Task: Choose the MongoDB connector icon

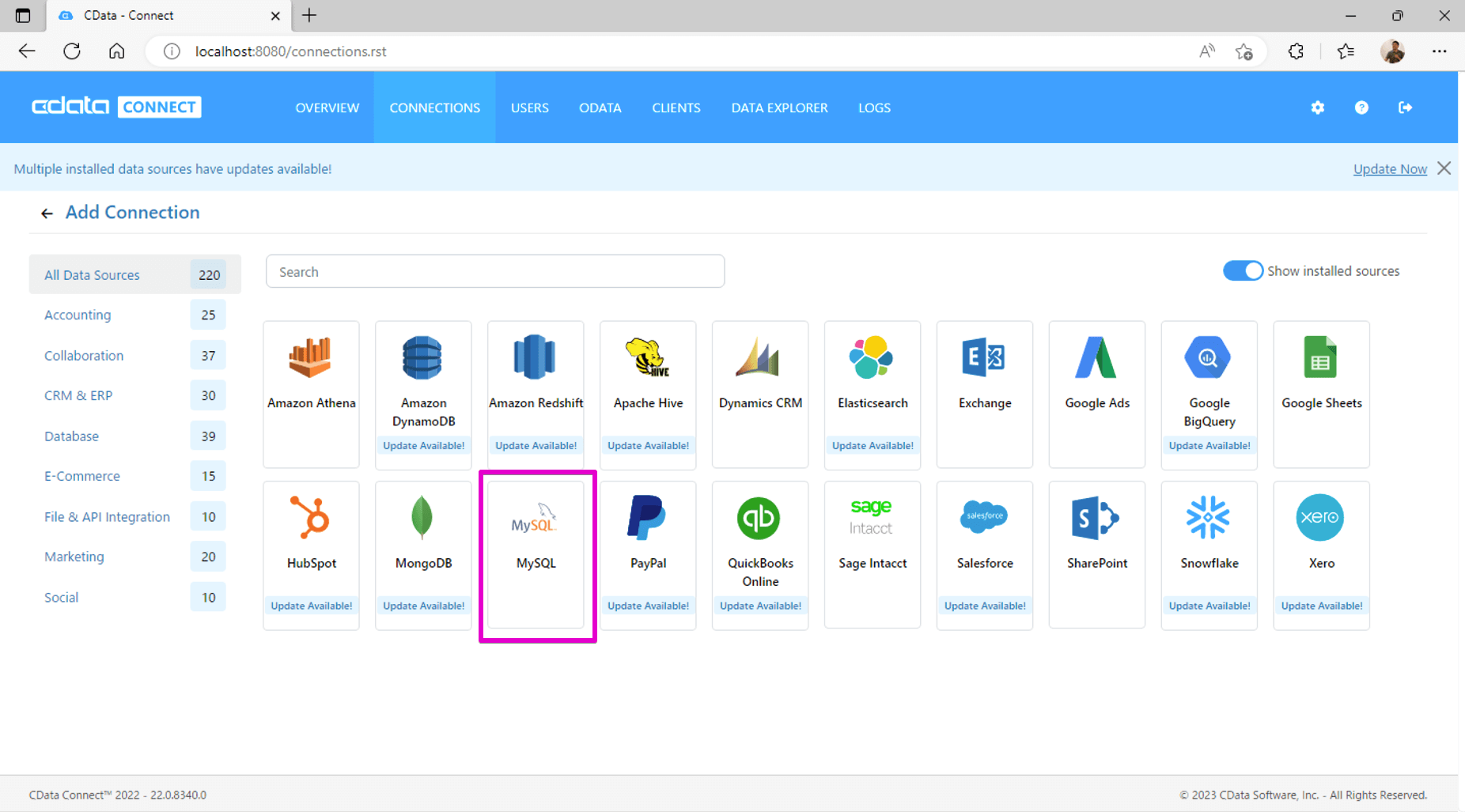Action: pyautogui.click(x=422, y=518)
